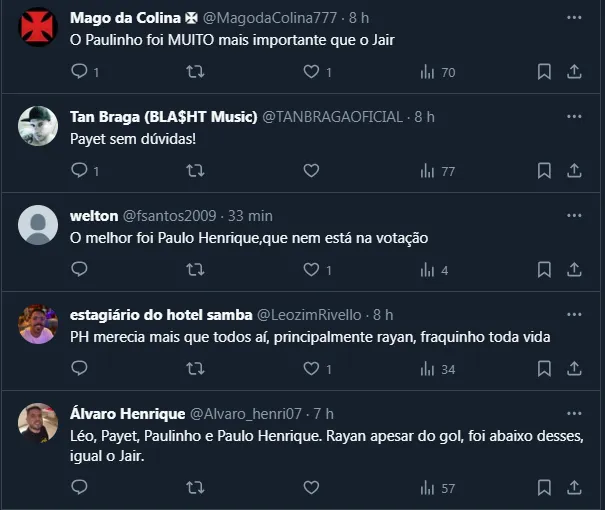Retweet welton's tweet
Image resolution: width=605 pixels, height=510 pixels.
pyautogui.click(x=195, y=270)
